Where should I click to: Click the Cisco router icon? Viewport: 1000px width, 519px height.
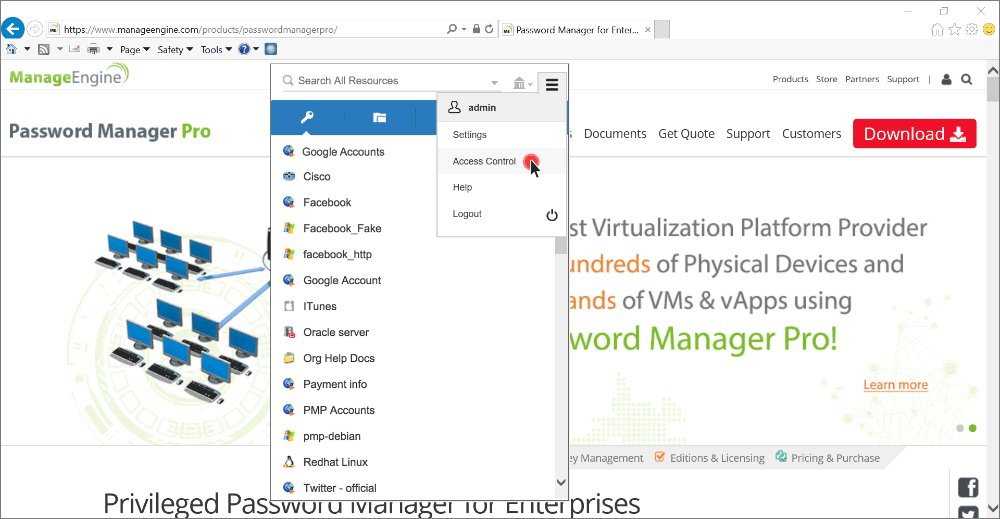tap(289, 176)
